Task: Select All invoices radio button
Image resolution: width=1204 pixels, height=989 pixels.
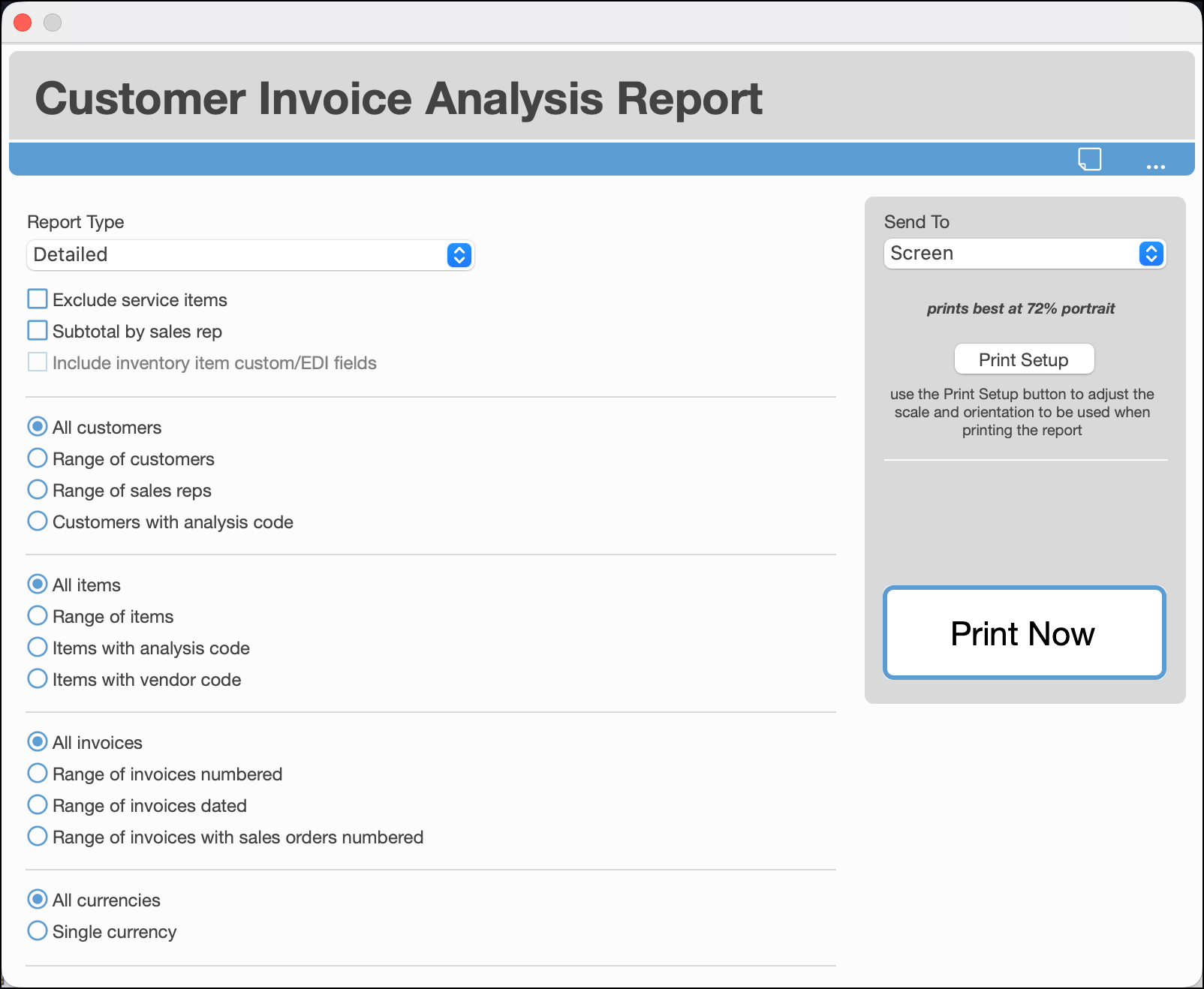Action: point(38,742)
